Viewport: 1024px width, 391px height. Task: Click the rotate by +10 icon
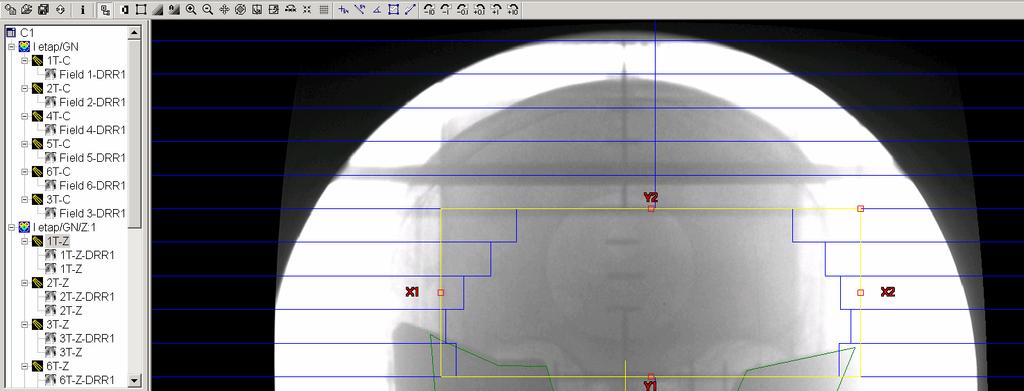tap(513, 10)
